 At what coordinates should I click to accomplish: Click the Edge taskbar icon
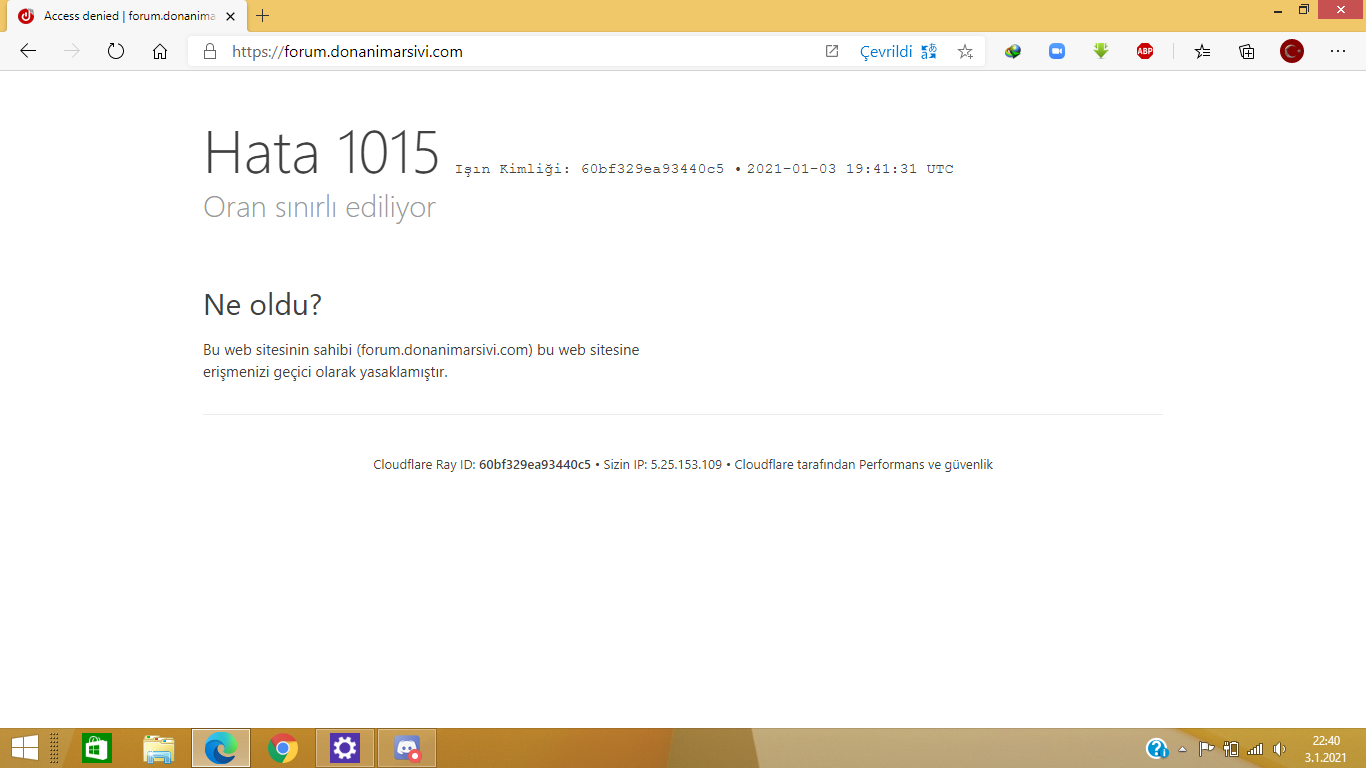221,748
